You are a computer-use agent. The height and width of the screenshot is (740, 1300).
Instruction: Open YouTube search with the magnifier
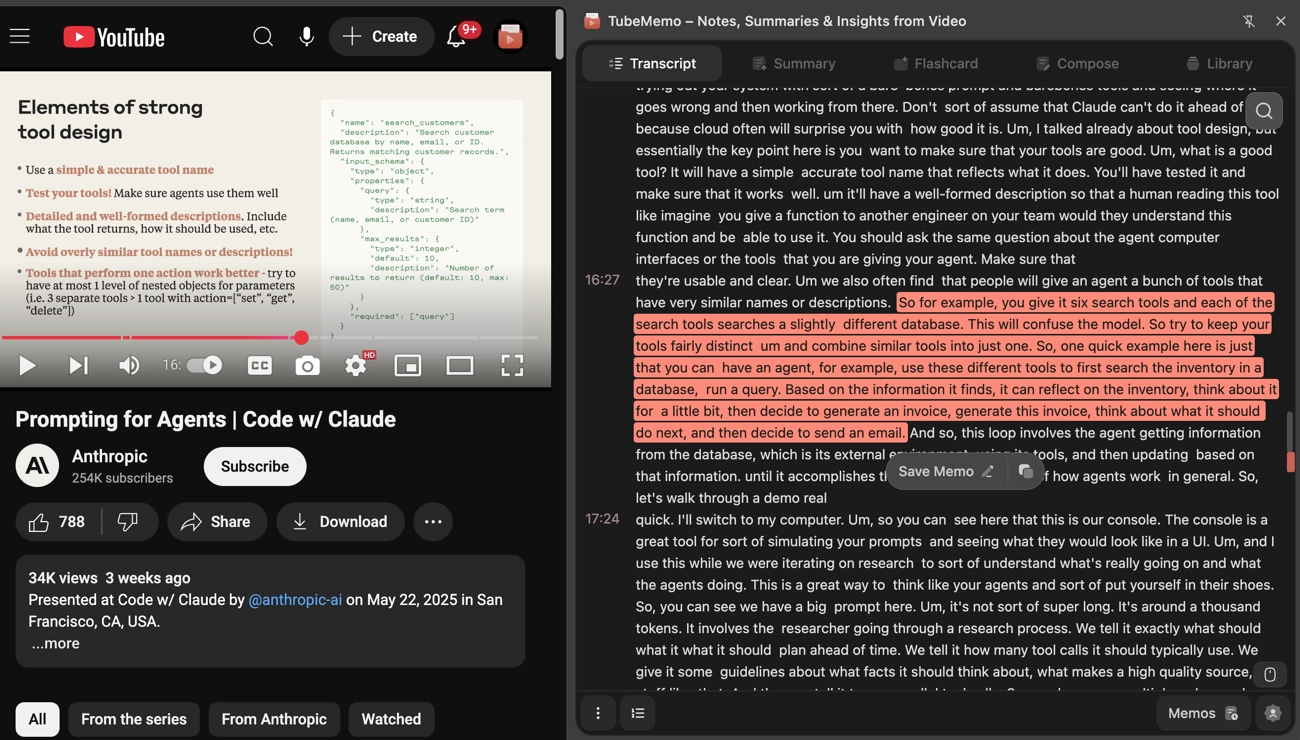coord(263,37)
